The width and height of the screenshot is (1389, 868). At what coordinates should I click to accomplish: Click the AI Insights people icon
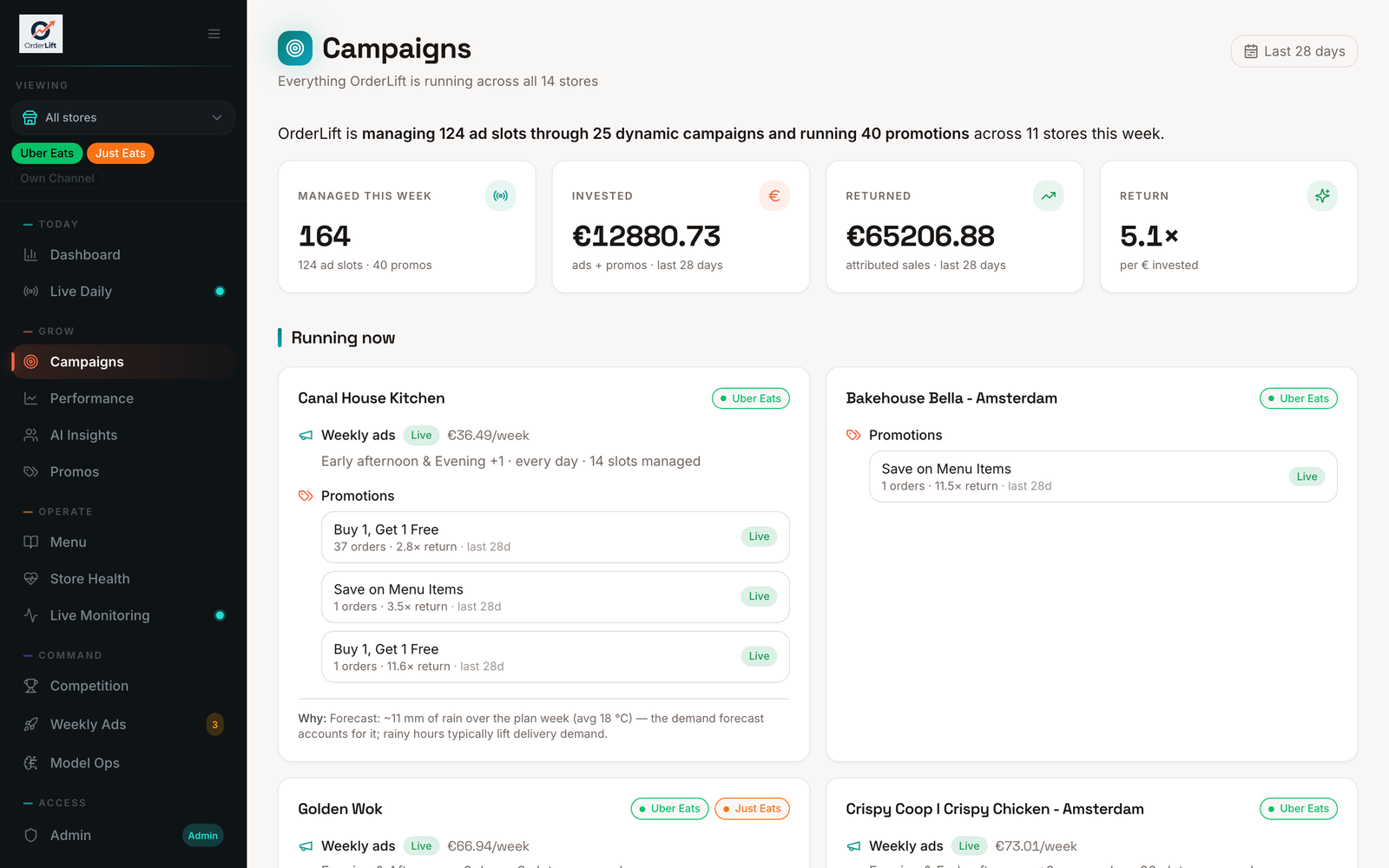pyautogui.click(x=30, y=435)
